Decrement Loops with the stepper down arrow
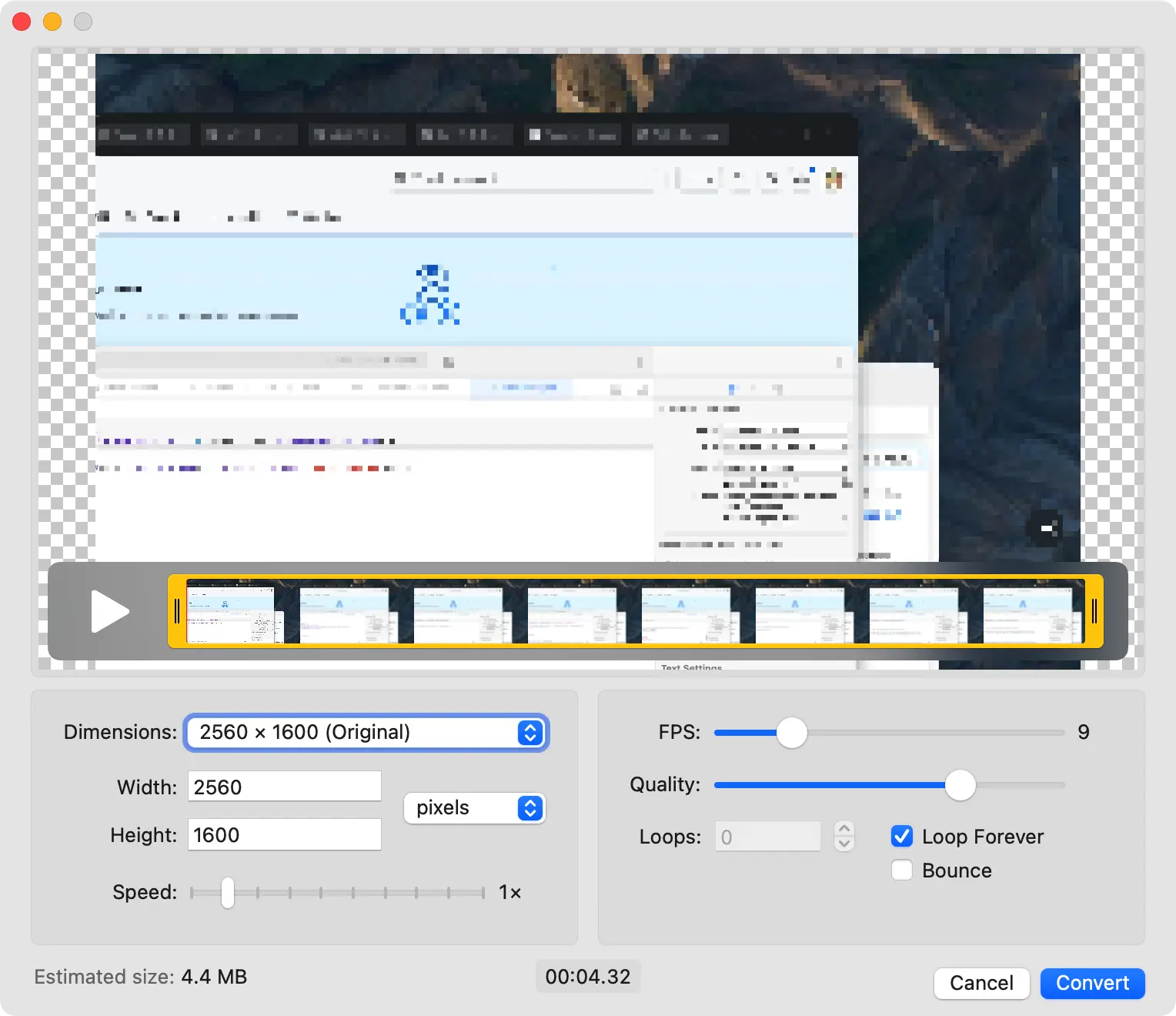 coord(844,844)
